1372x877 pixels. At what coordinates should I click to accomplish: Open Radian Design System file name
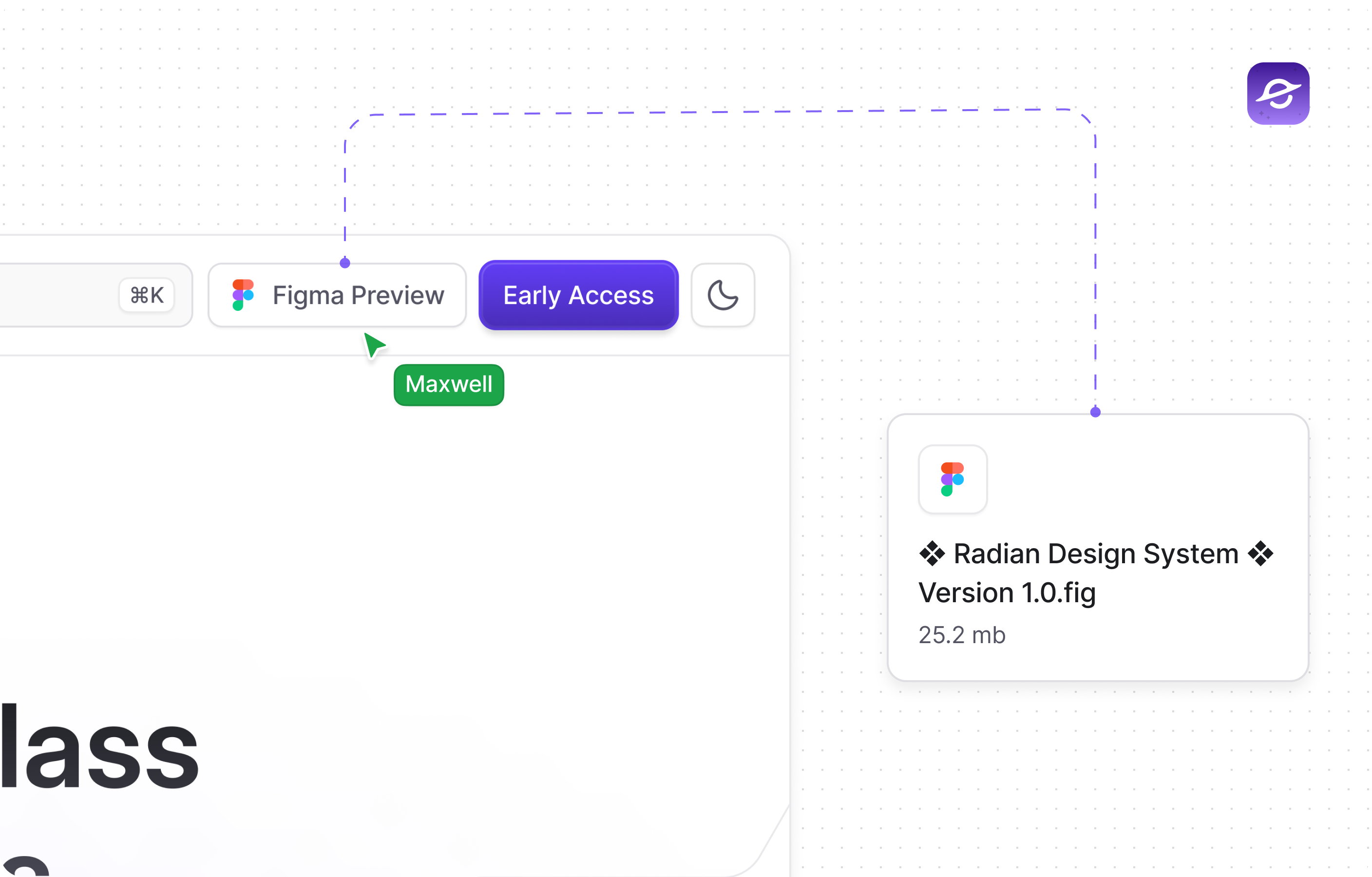click(x=1095, y=554)
